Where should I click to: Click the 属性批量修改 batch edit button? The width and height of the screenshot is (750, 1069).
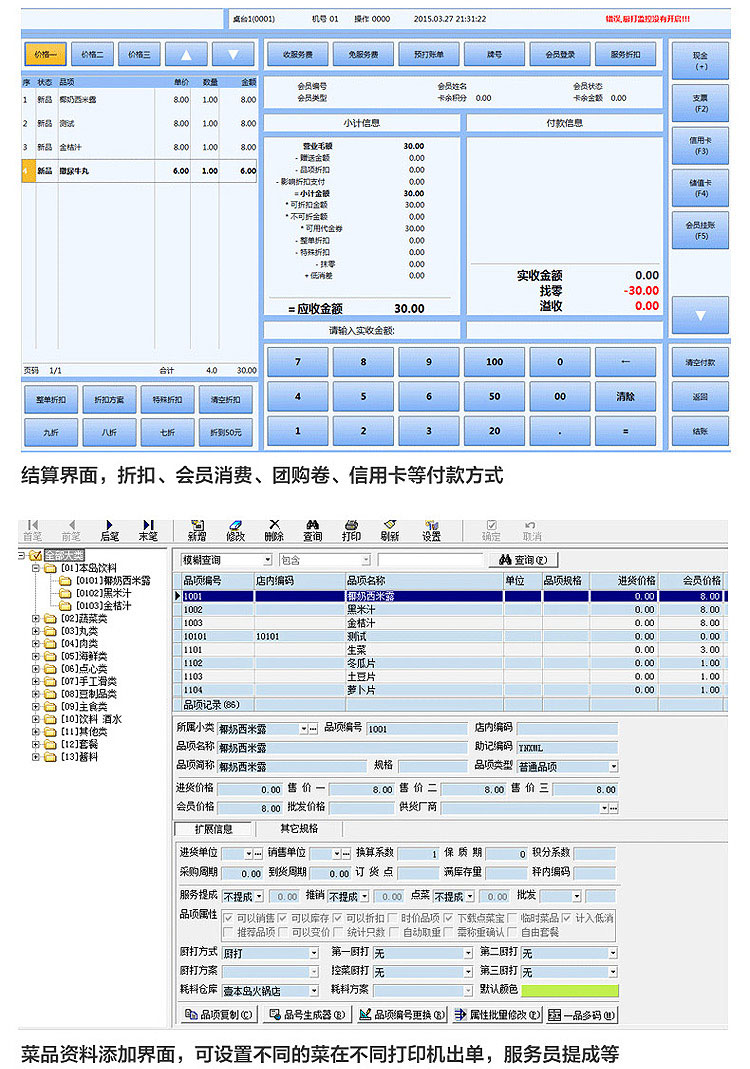(498, 1014)
